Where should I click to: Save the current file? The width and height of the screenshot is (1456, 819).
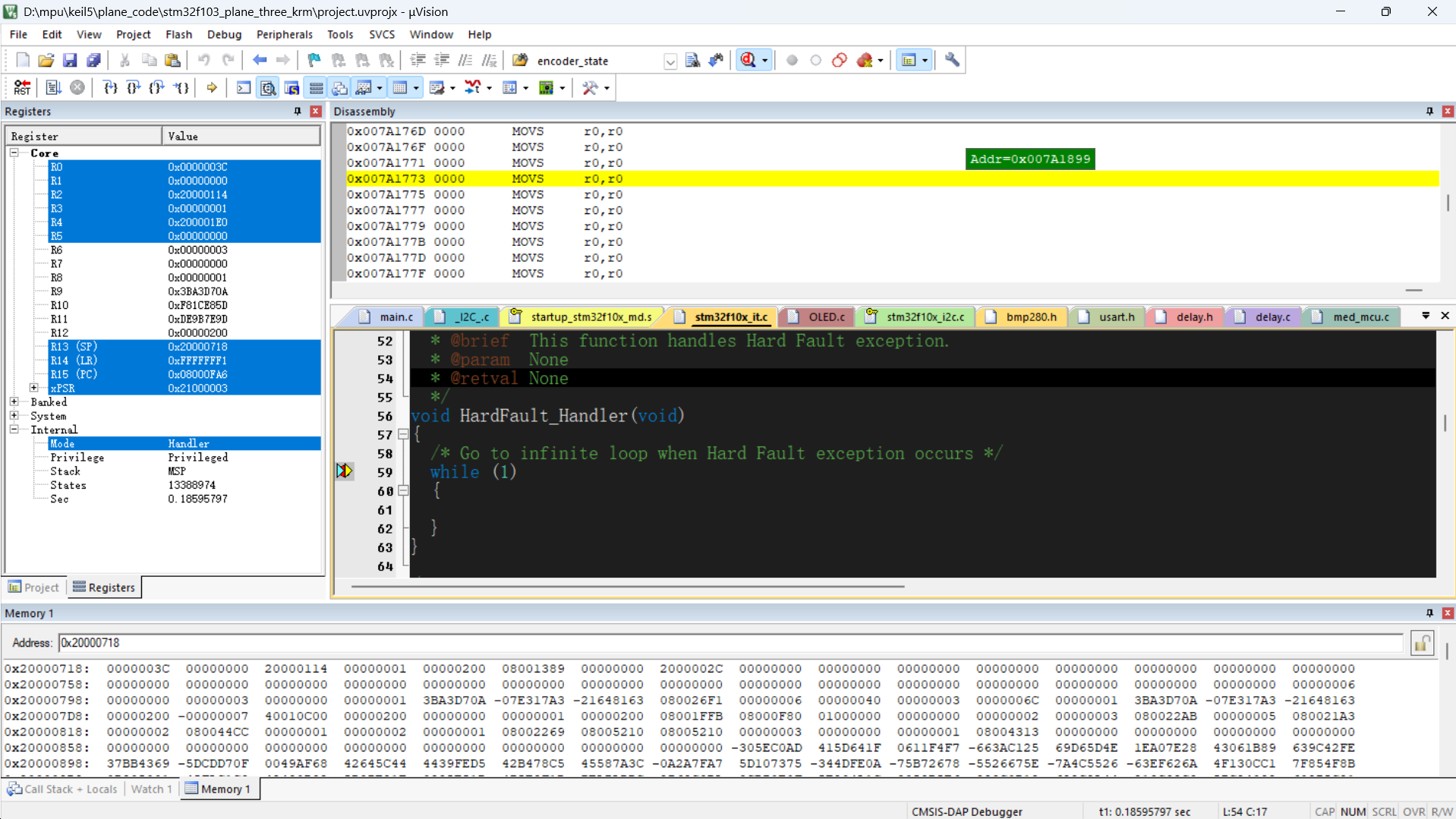70,60
